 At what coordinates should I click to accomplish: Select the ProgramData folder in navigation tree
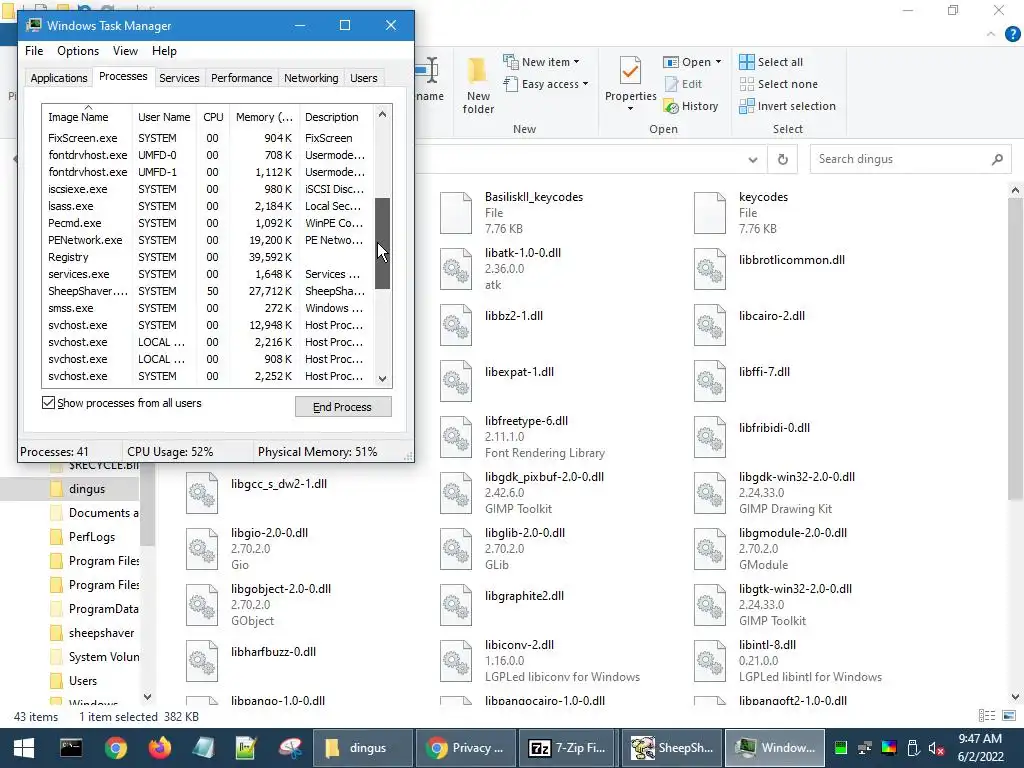pos(94,609)
